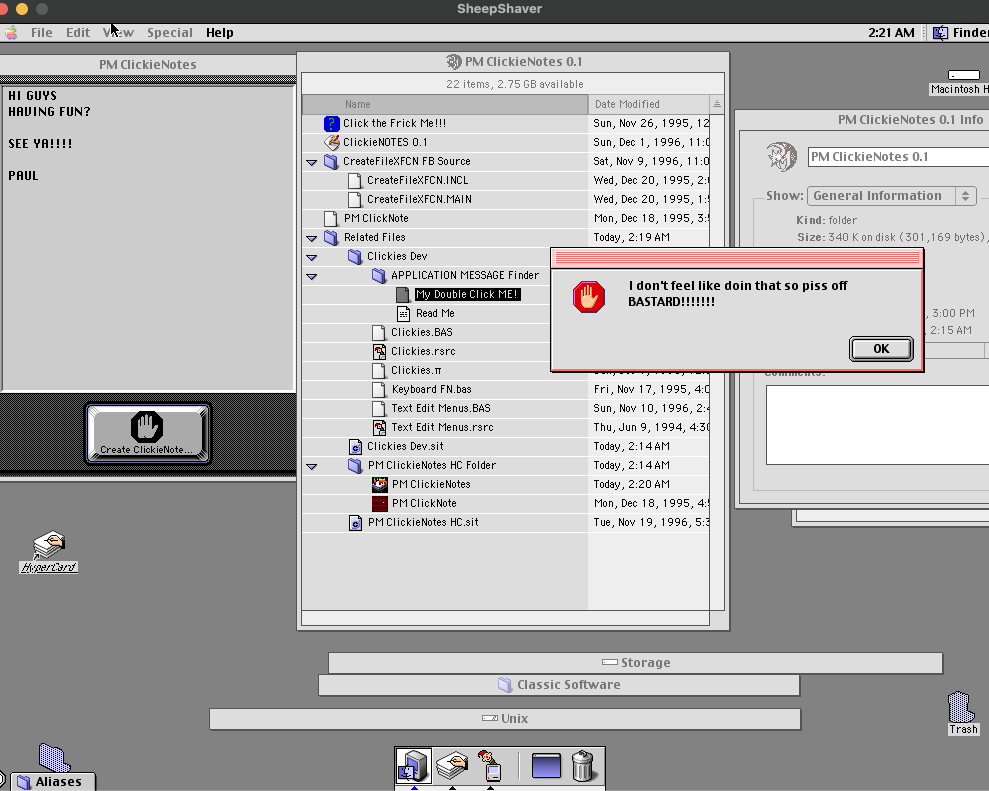Open the View menu
This screenshot has width=989, height=791.
tap(119, 33)
